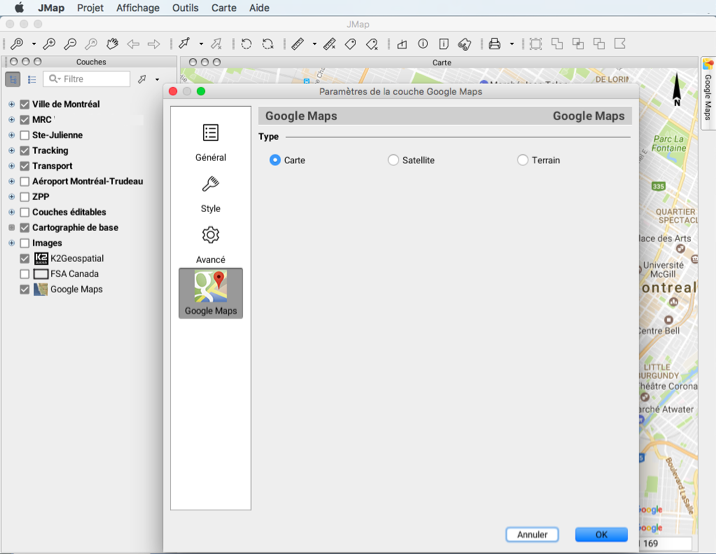Screen dimensions: 716x554
Task: Click the selection arrow icon in Couches panel
Action: tap(142, 79)
